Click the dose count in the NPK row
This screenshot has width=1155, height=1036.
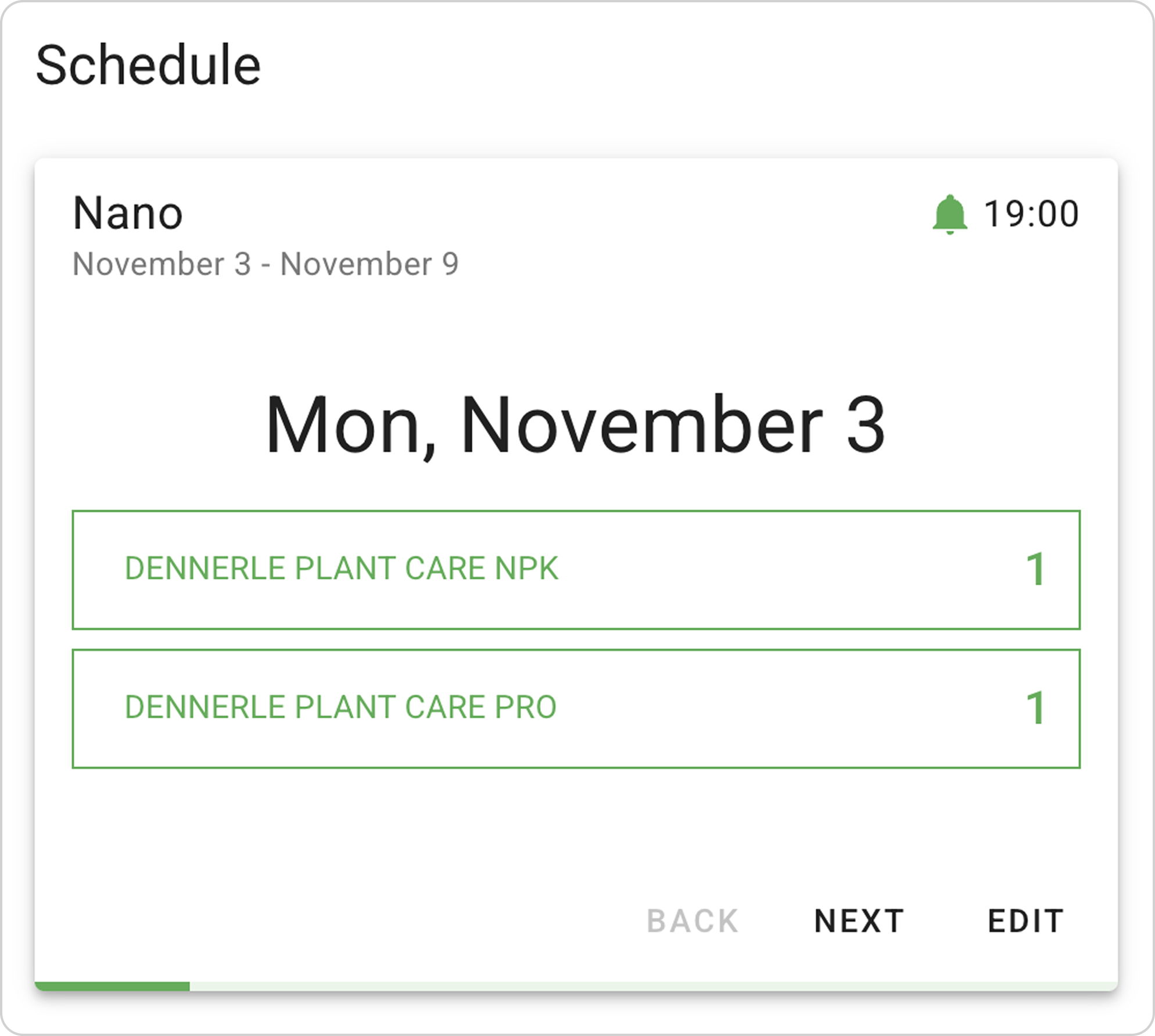click(x=1036, y=569)
